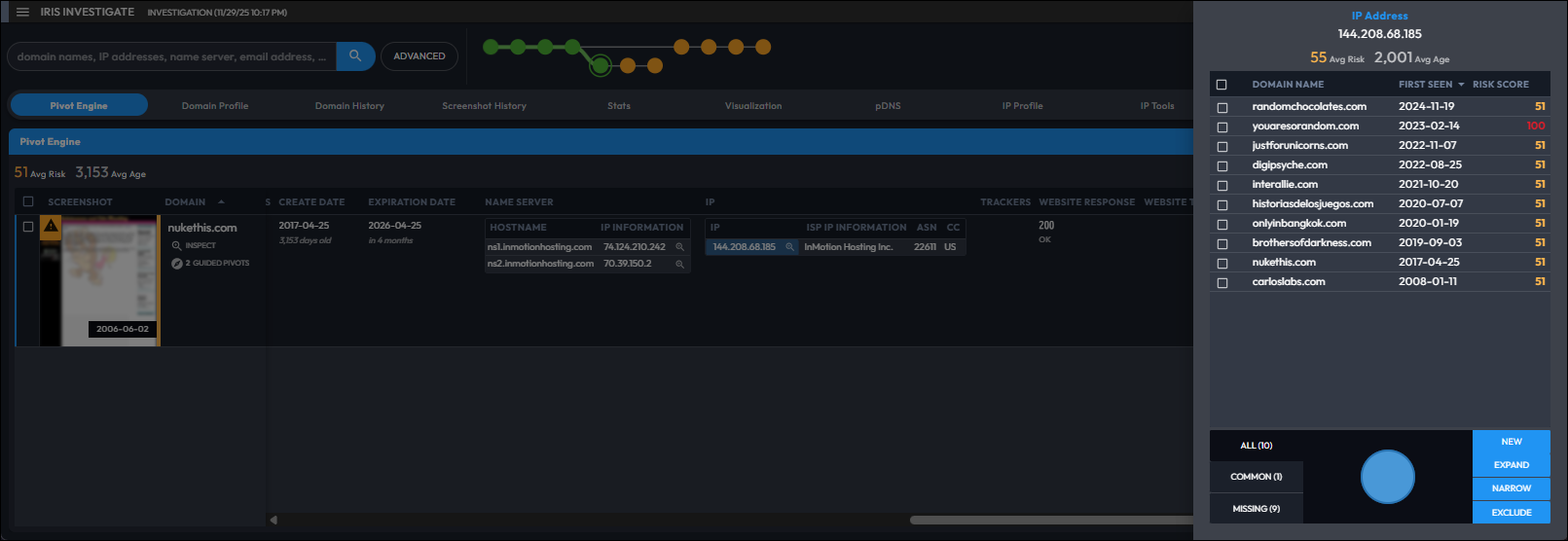1568x541 pixels.
Task: Tick the select-all checkbox beside Domain Name header
Action: click(x=1222, y=85)
